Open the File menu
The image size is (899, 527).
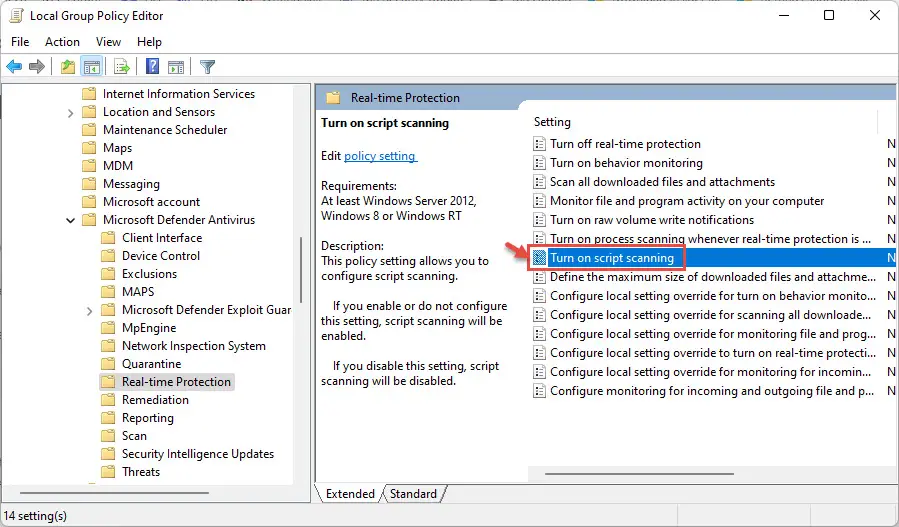[x=20, y=42]
